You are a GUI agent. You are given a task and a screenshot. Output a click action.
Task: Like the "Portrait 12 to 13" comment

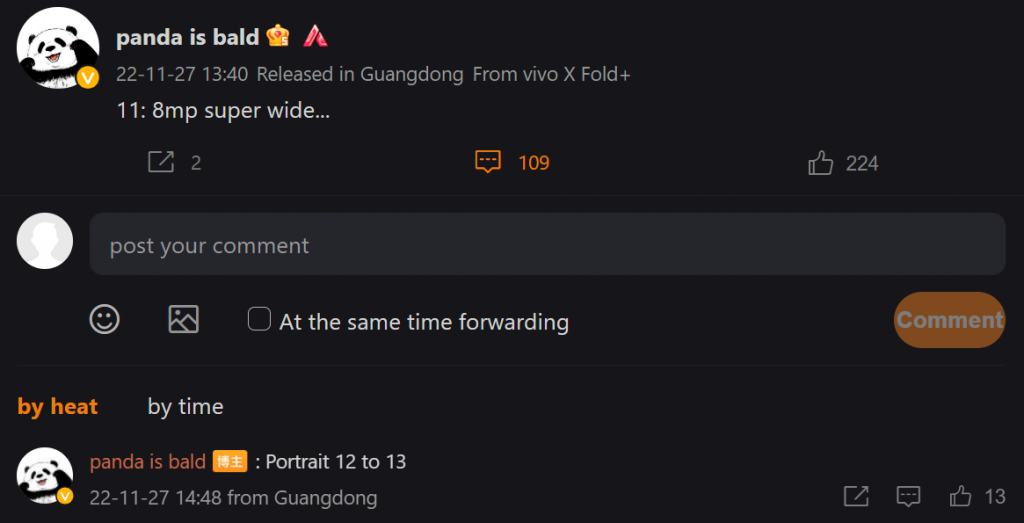point(961,496)
